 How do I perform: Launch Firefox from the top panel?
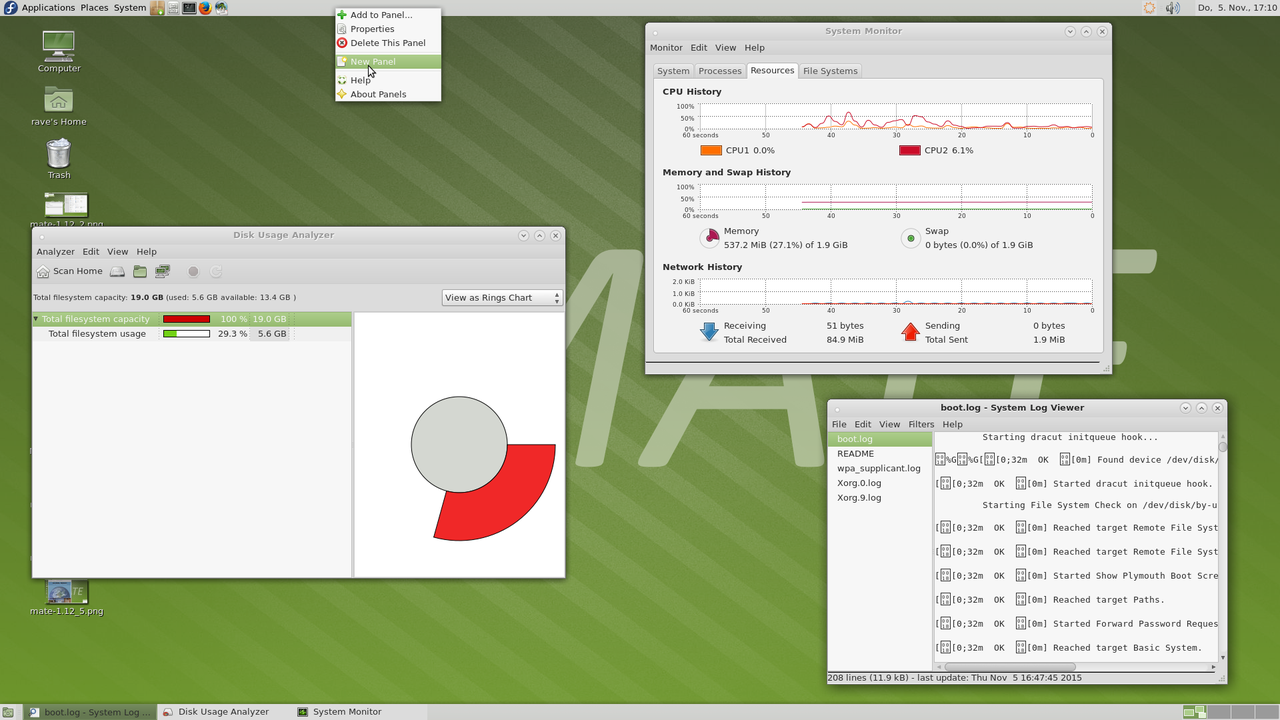[205, 8]
